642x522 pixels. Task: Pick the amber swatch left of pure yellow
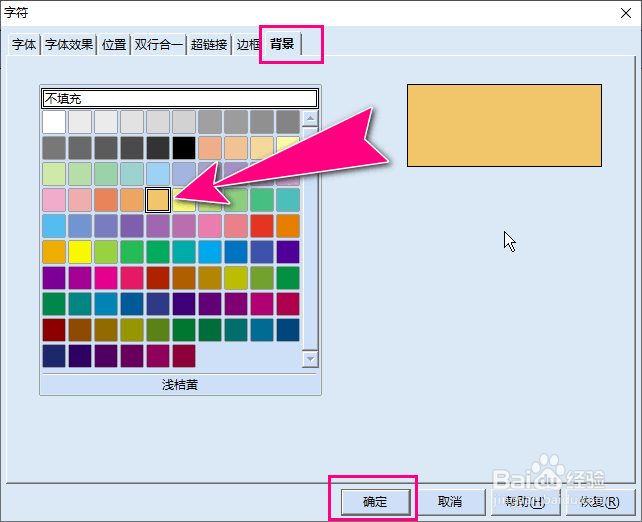(x=54, y=252)
